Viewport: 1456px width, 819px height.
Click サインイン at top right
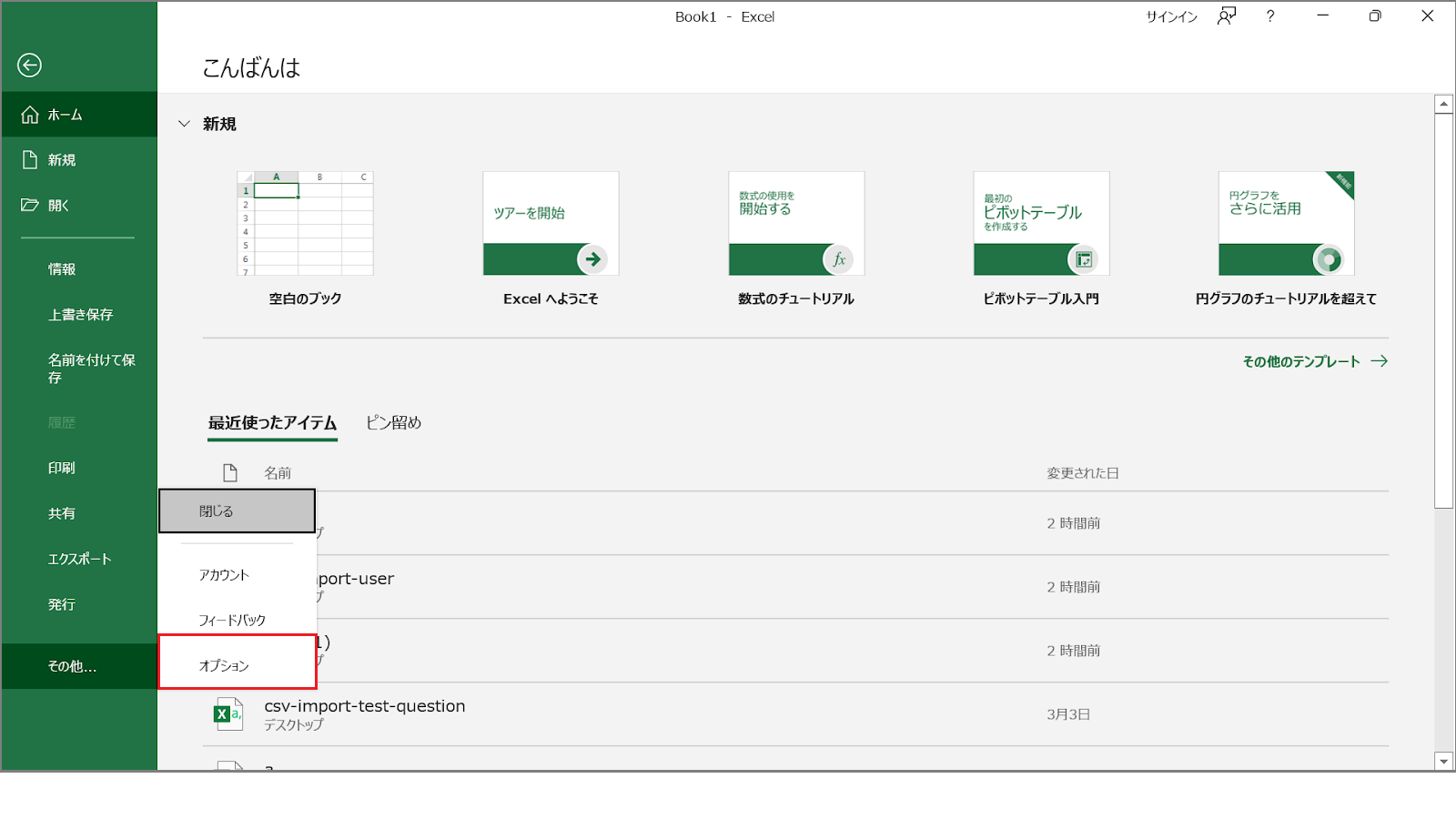[1171, 16]
